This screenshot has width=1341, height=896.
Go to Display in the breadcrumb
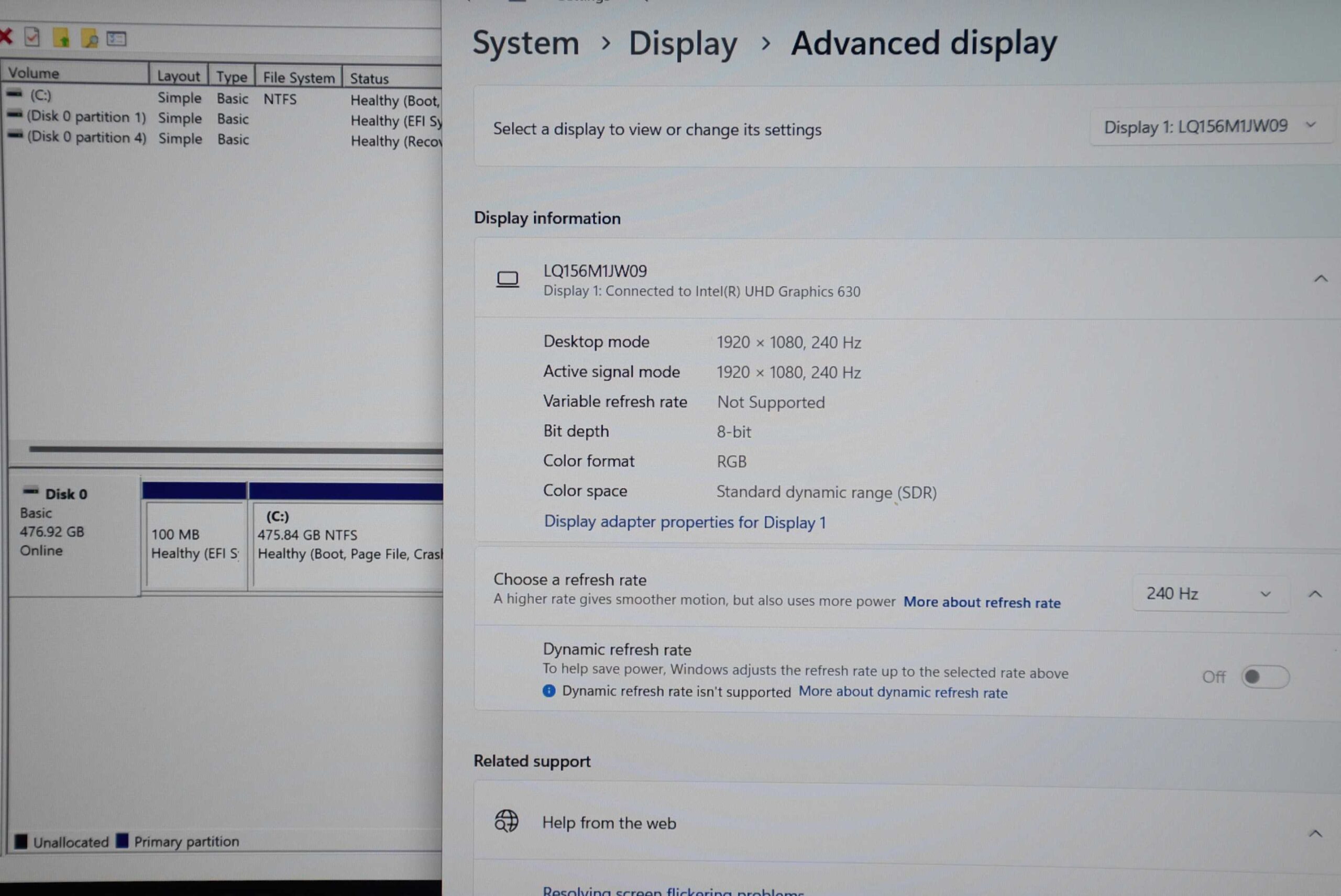pyautogui.click(x=683, y=43)
